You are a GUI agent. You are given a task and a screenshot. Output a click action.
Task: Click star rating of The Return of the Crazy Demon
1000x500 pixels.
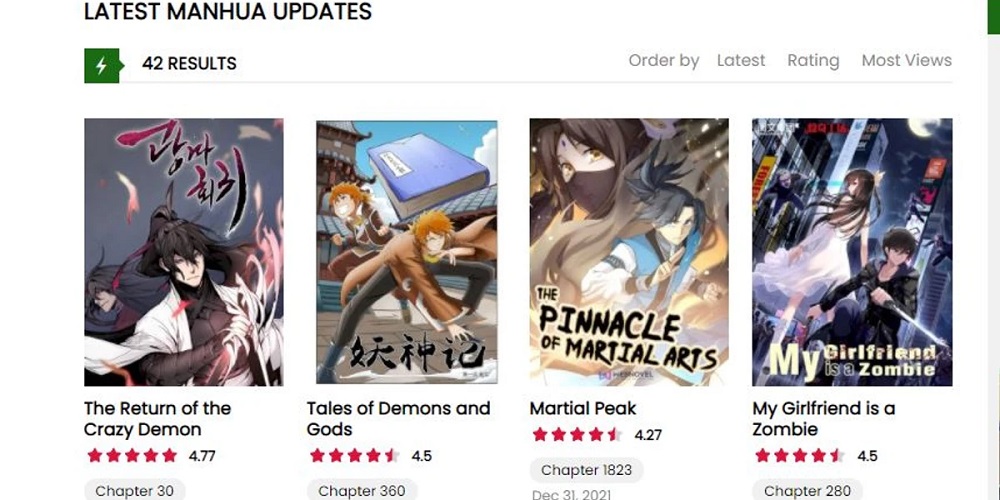tap(133, 455)
